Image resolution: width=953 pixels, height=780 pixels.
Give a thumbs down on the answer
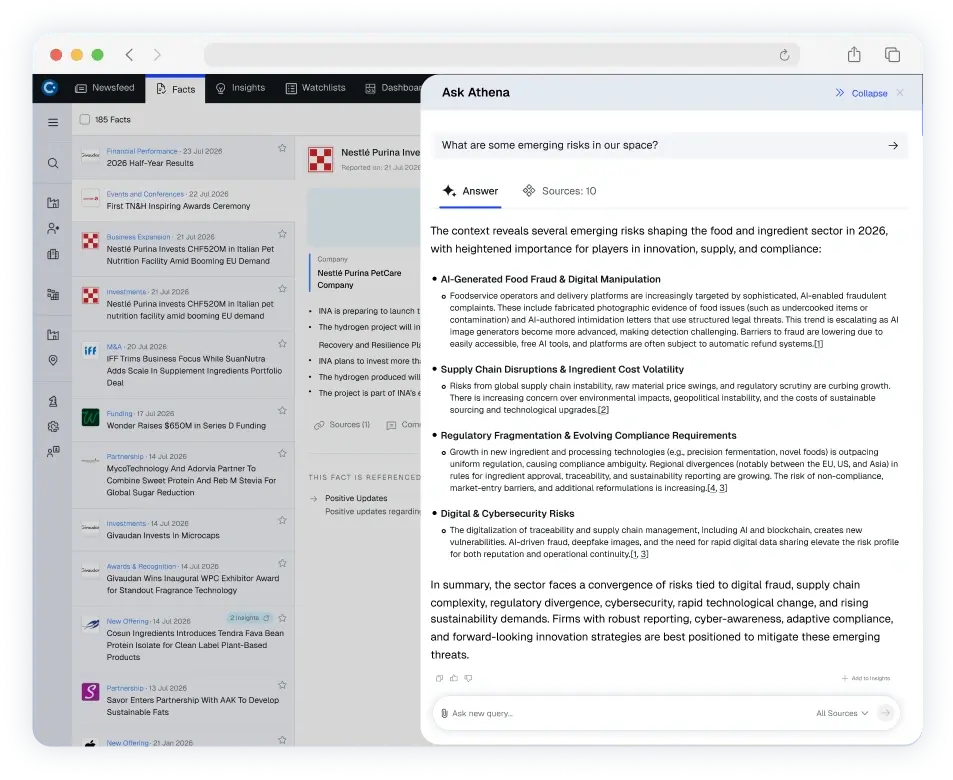tap(469, 678)
